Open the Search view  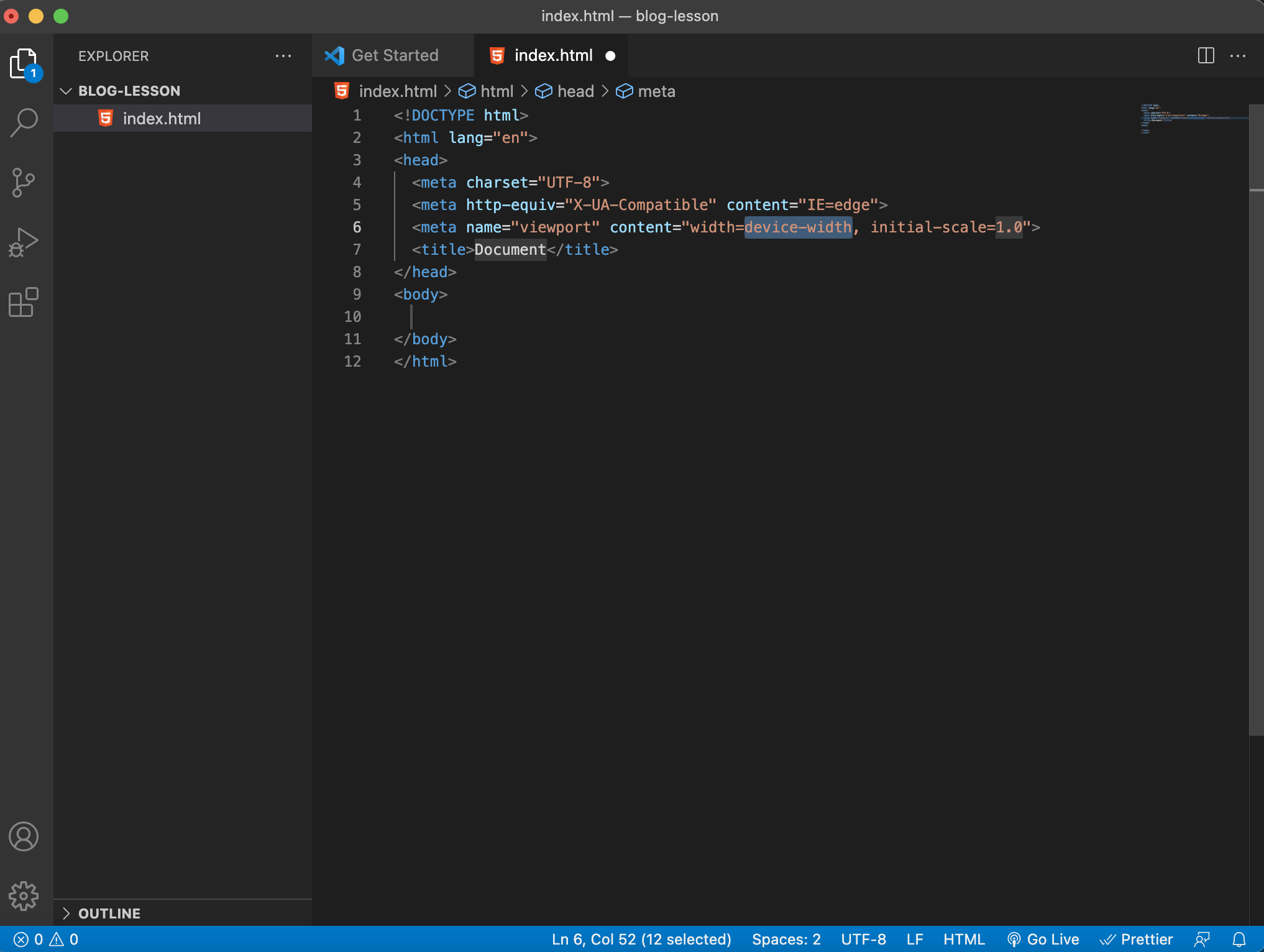24,122
